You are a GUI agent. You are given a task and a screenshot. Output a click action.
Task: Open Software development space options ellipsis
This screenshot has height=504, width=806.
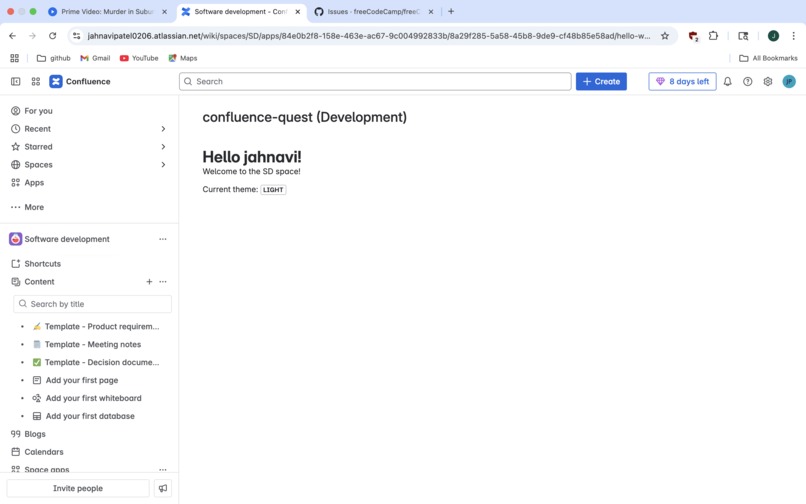(163, 239)
